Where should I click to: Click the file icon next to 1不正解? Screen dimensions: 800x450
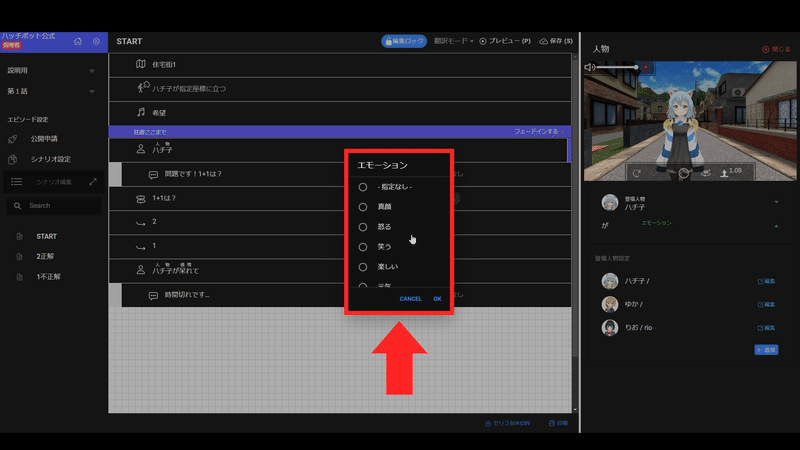coord(19,277)
